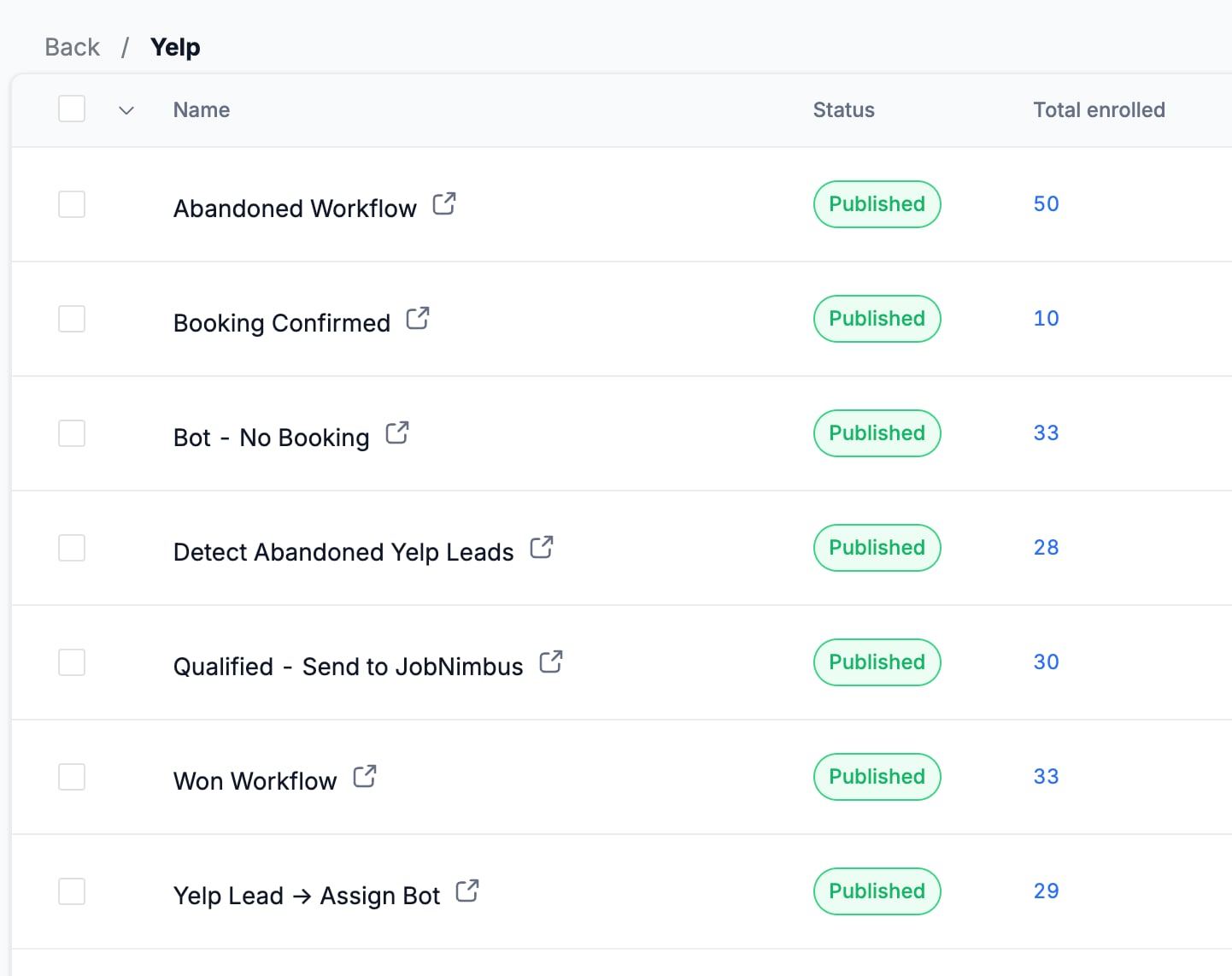The height and width of the screenshot is (976, 1232).
Task: Open Qualified - Send to JobNimbus workflow
Action: (x=349, y=667)
